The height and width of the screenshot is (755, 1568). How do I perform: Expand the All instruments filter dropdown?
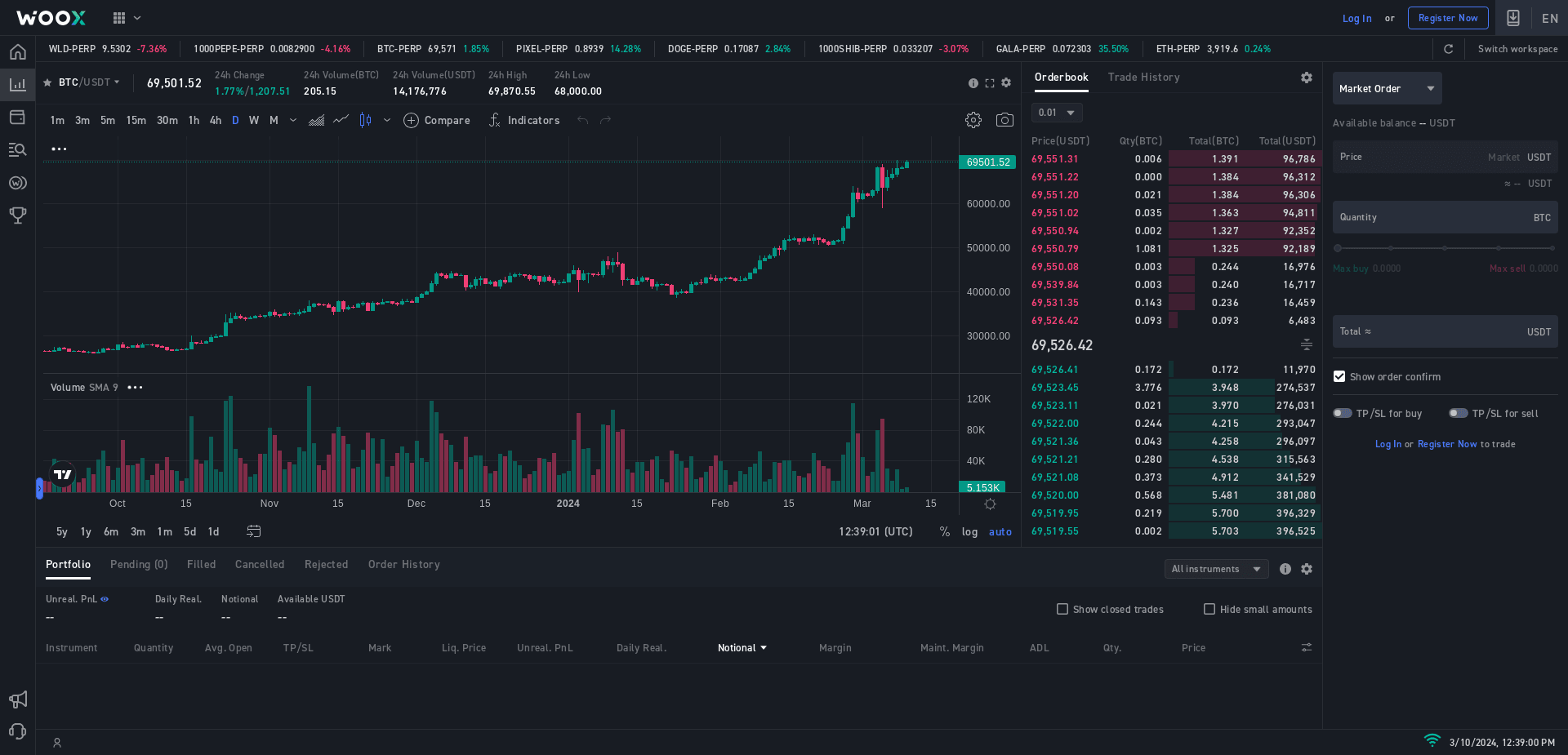pyautogui.click(x=1216, y=569)
